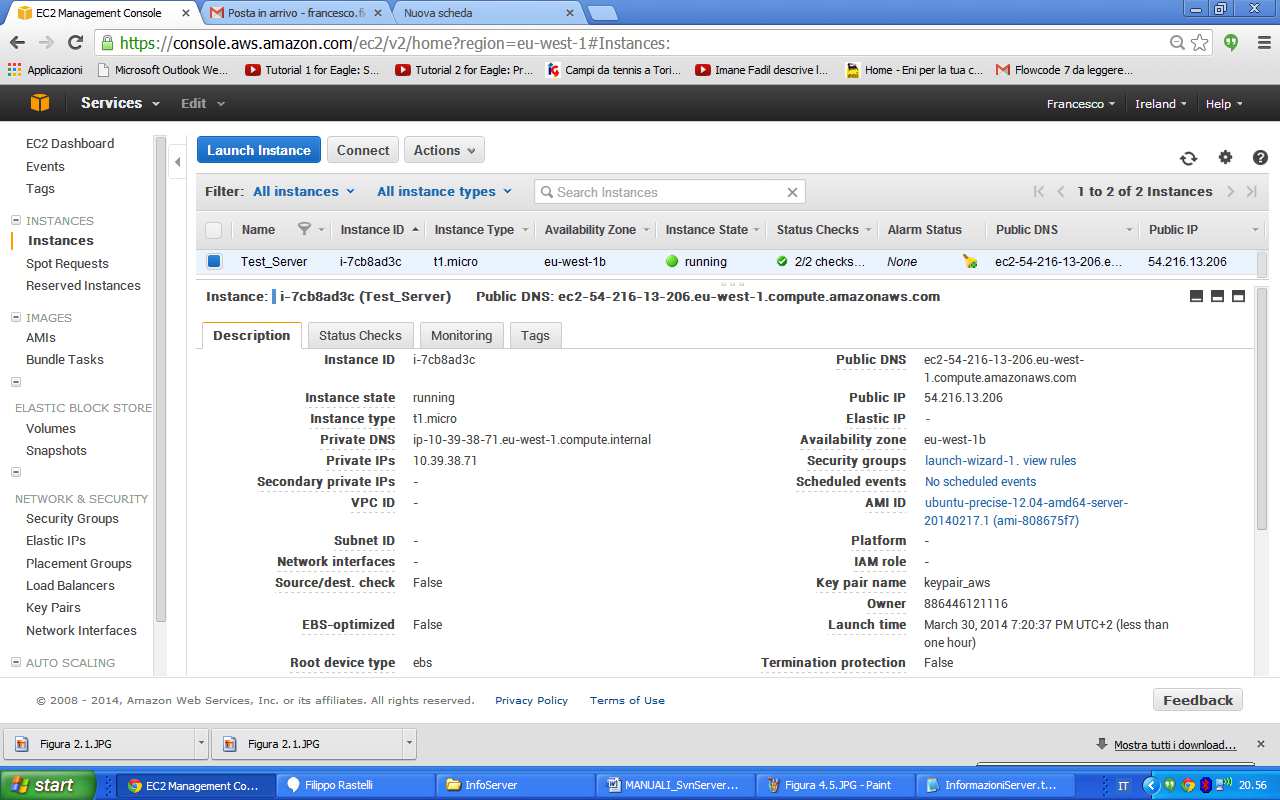
Task: Open the Ireland region selector
Action: coord(1161,104)
